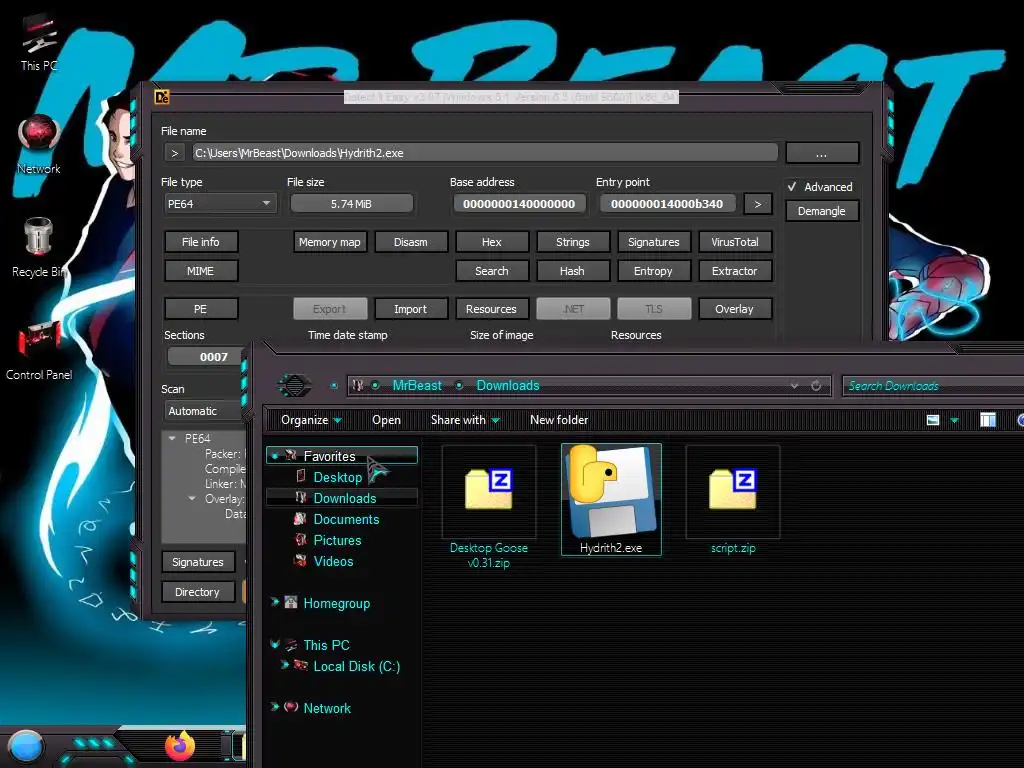This screenshot has width=1024, height=768.
Task: Expand the Network node in Explorer
Action: tap(275, 707)
